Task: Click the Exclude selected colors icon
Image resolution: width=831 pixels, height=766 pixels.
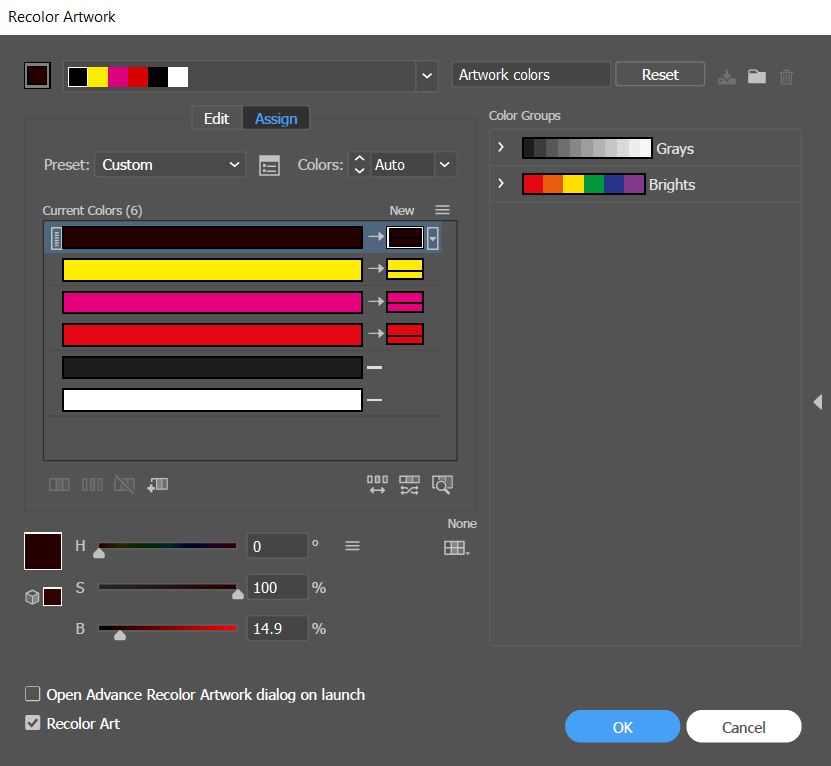Action: pyautogui.click(x=125, y=485)
